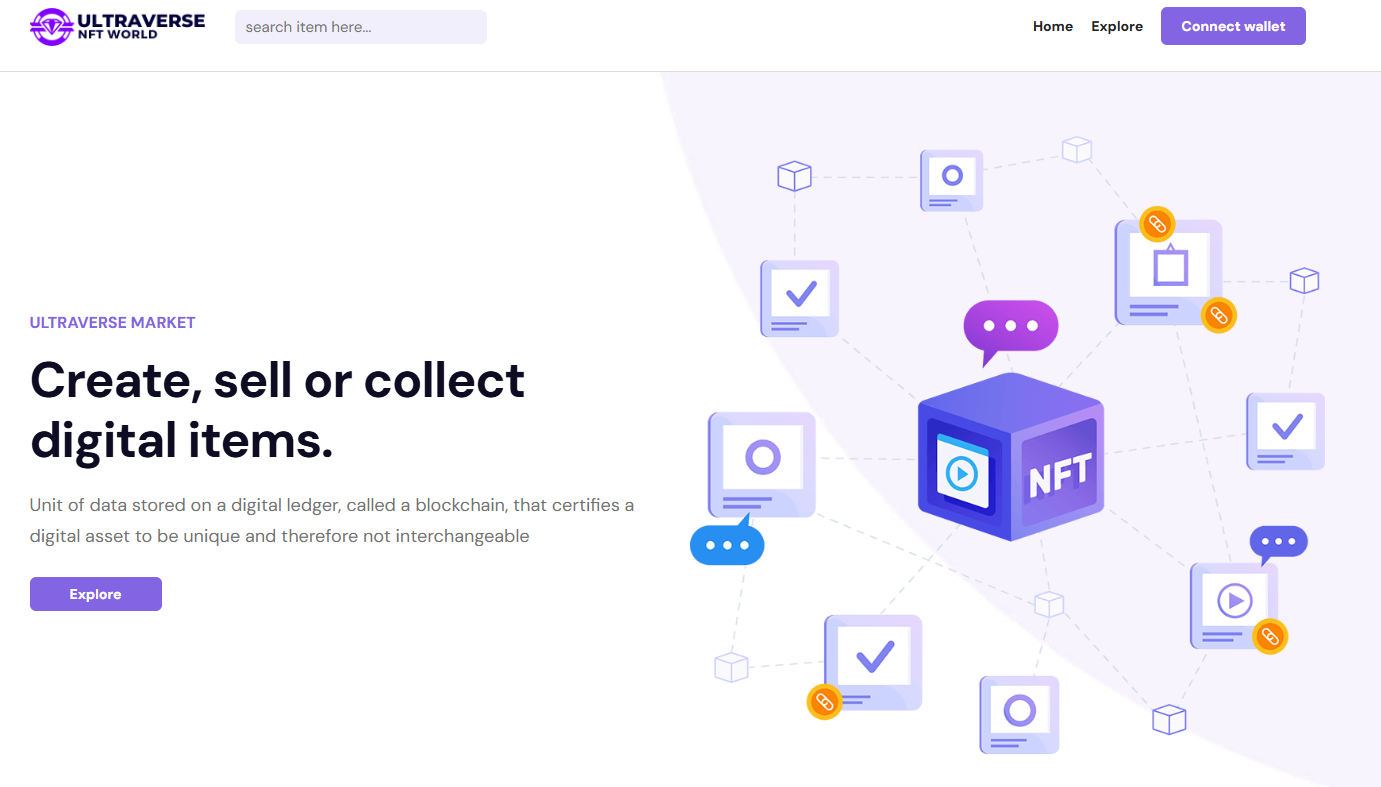Click the large circle card beside the blue bubble

762,464
